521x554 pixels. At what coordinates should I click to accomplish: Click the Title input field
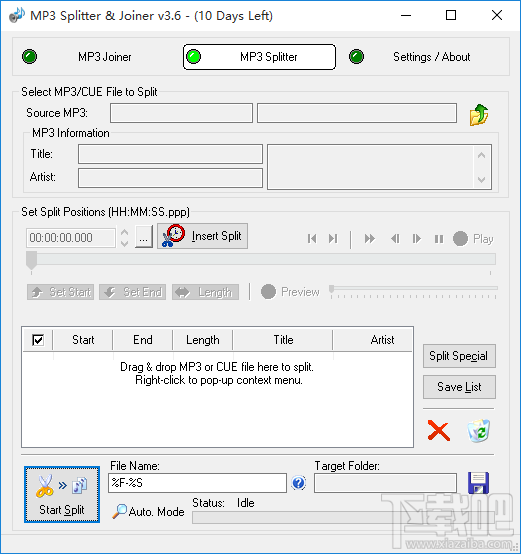[x=170, y=154]
